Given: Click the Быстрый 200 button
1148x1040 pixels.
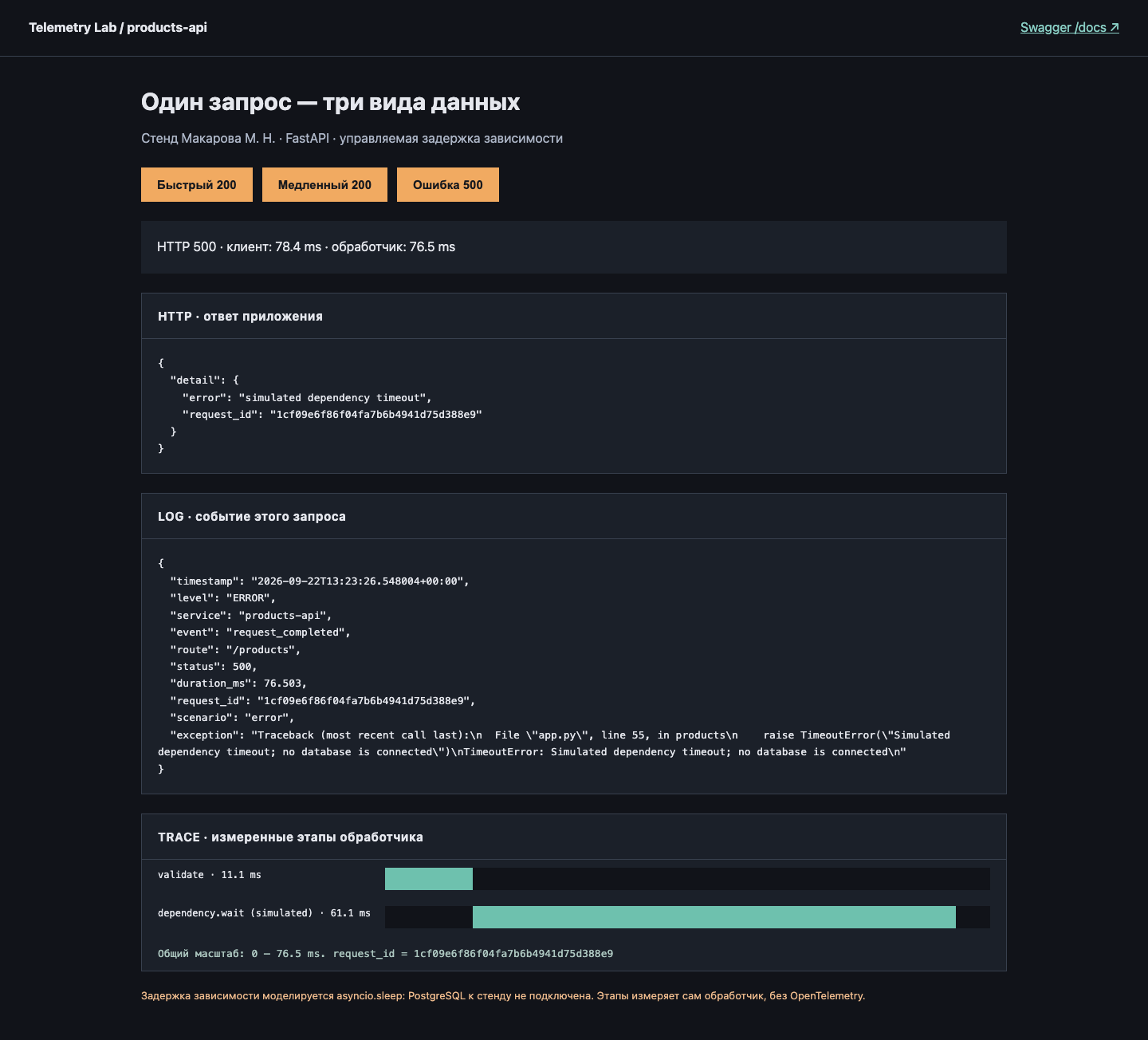Looking at the screenshot, I should [x=197, y=184].
